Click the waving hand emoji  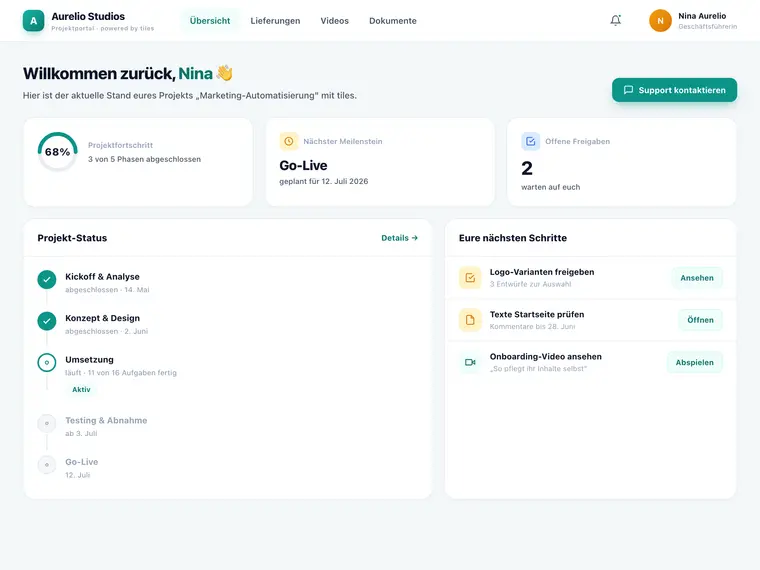pos(224,73)
